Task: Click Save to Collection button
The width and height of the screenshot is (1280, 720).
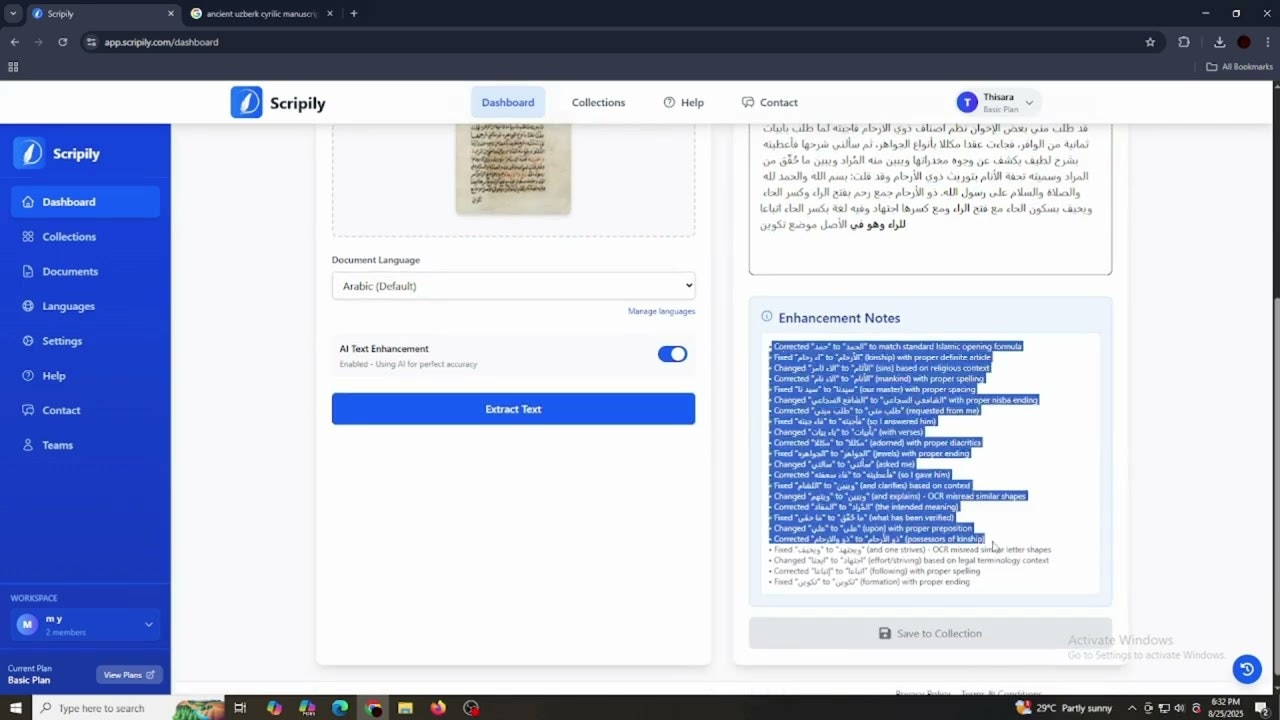Action: tap(930, 633)
